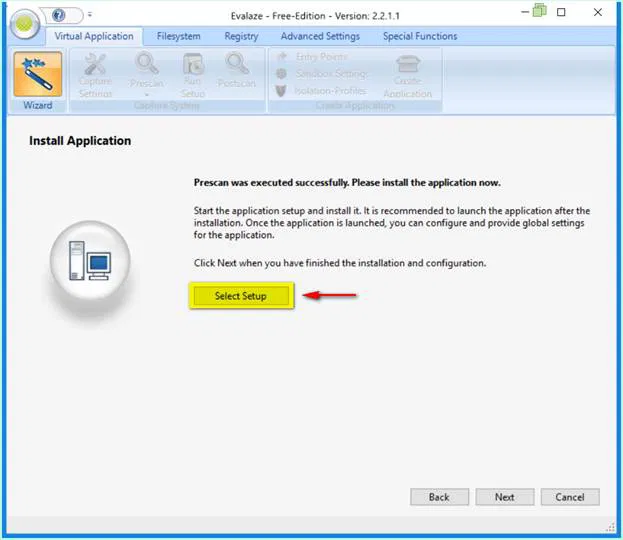Maximize the Evalaze window
This screenshot has height=540, width=623.
tap(561, 12)
